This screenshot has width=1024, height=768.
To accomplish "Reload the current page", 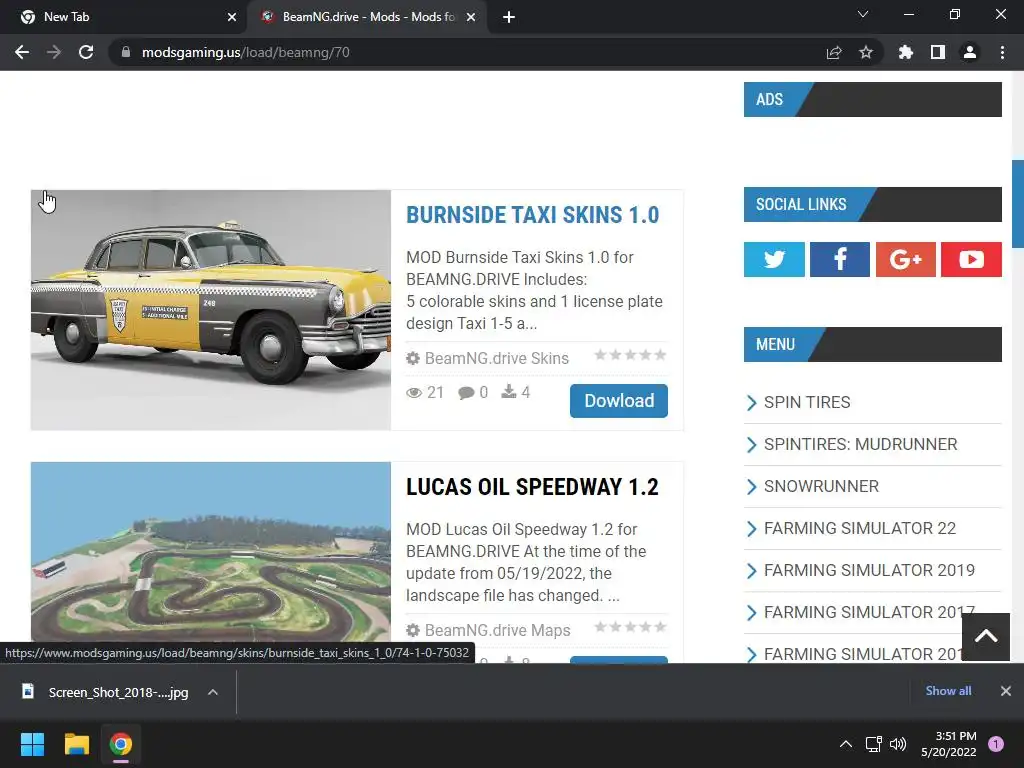I will click(x=86, y=52).
